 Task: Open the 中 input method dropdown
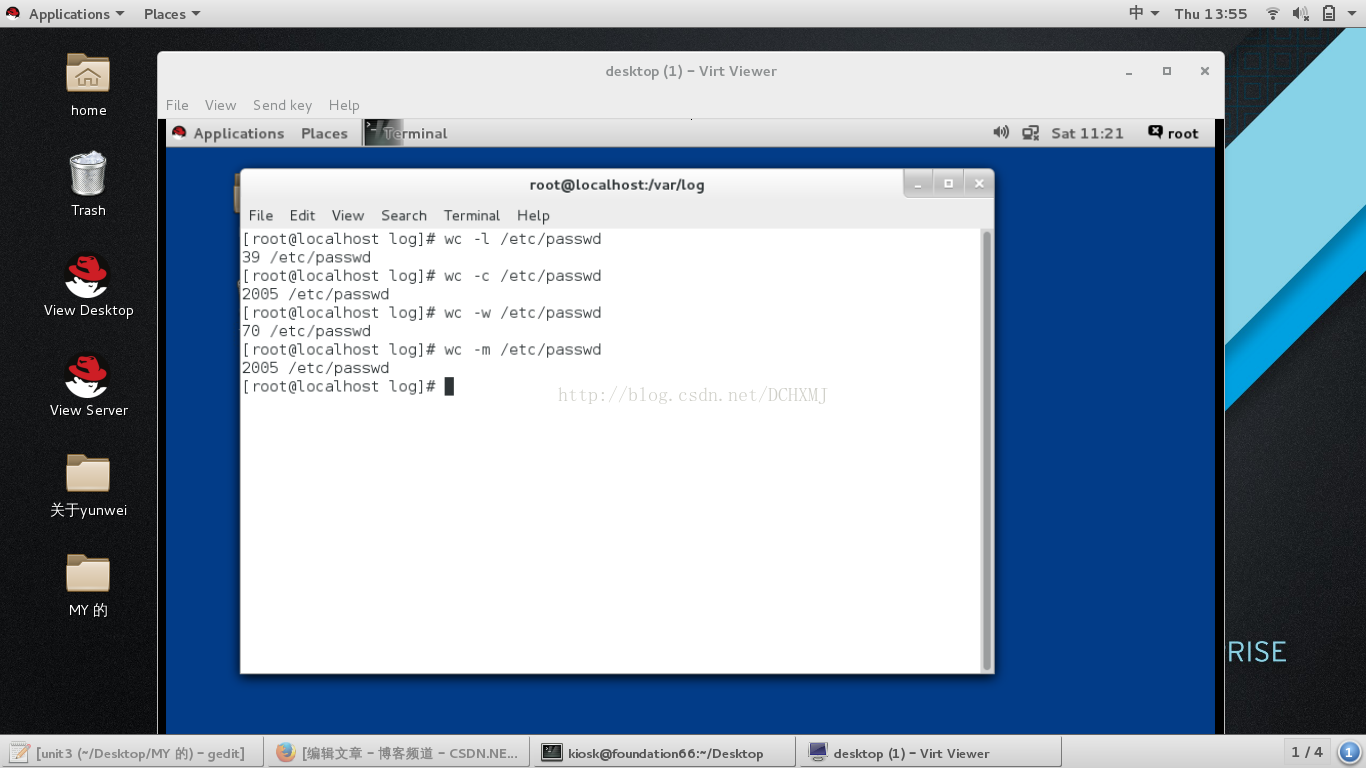point(1144,14)
